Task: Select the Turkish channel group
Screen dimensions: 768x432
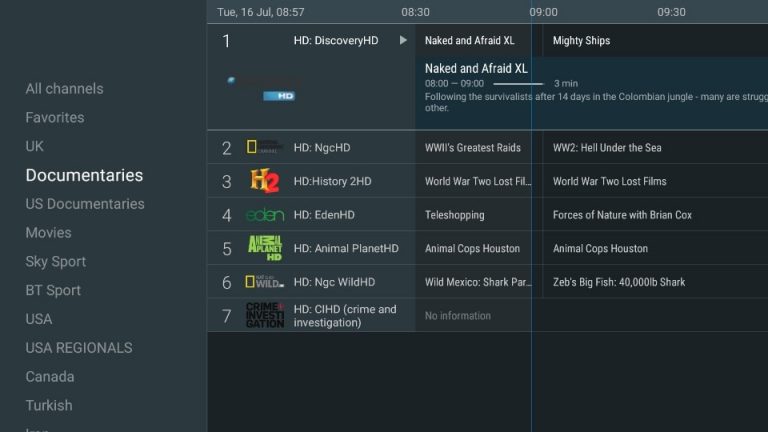Action: (49, 406)
